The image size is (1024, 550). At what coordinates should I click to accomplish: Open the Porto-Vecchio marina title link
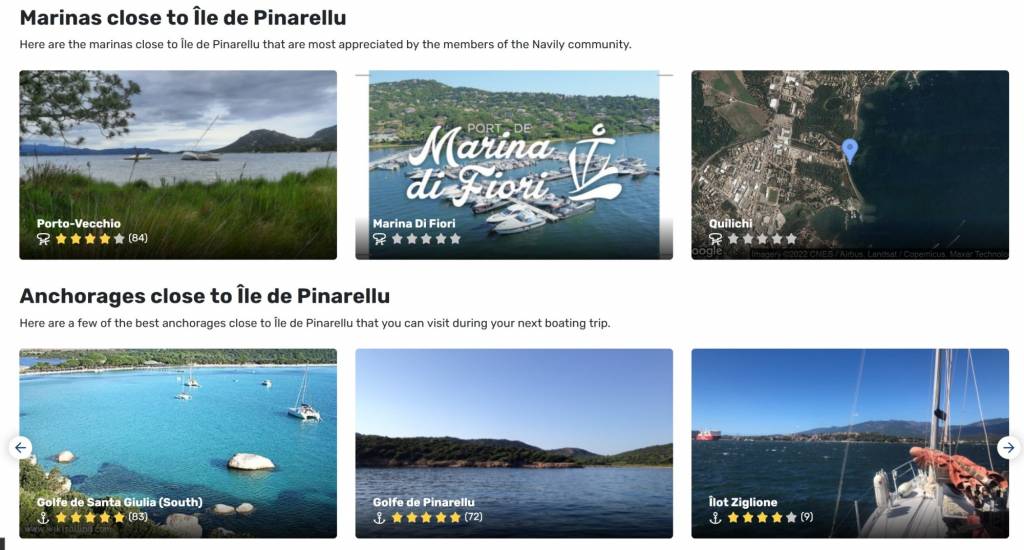78,223
